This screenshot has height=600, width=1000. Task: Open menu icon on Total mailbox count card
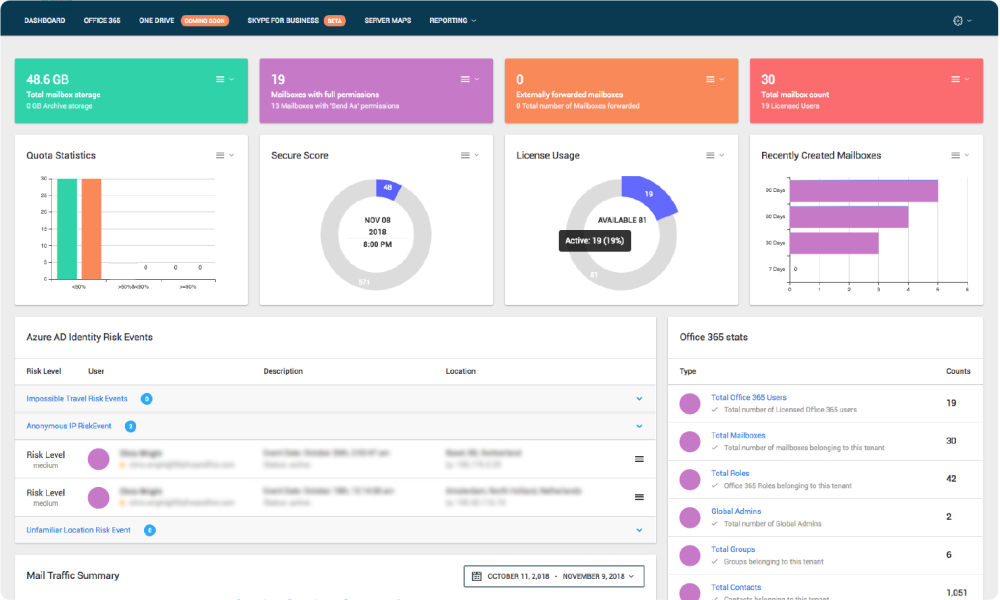point(955,79)
